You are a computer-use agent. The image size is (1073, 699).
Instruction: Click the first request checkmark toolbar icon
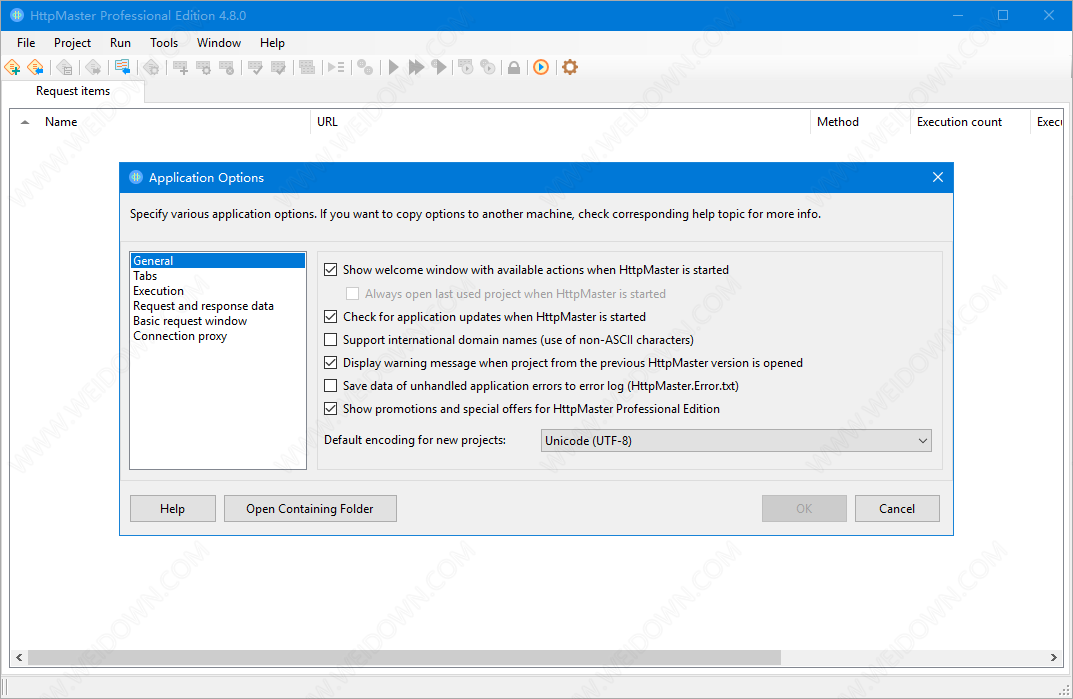[255, 67]
